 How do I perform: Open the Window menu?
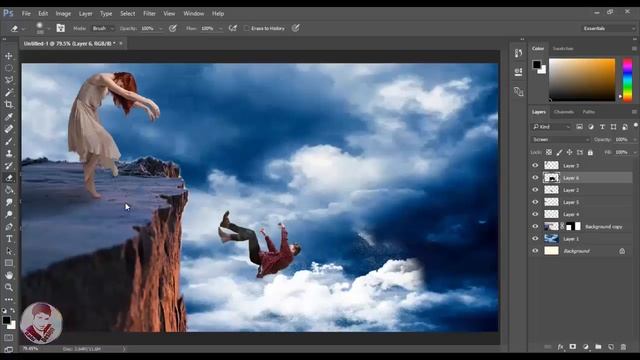193,13
